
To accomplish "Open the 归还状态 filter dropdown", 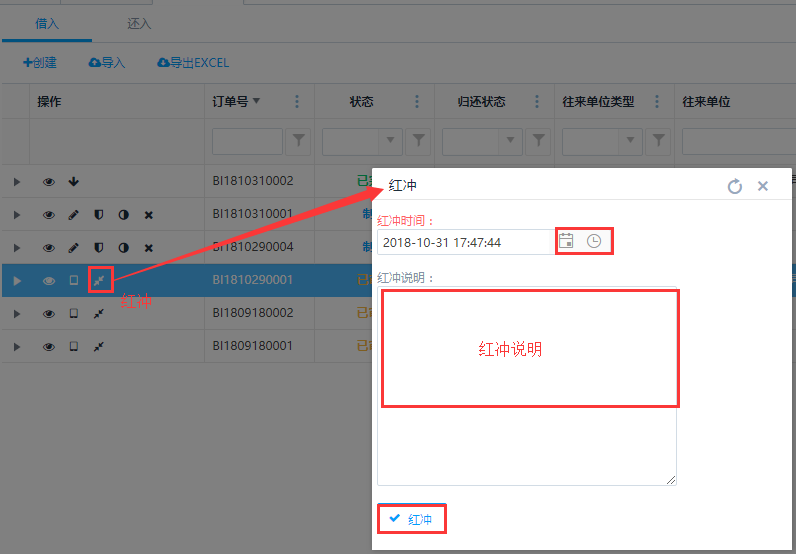I will pos(511,141).
